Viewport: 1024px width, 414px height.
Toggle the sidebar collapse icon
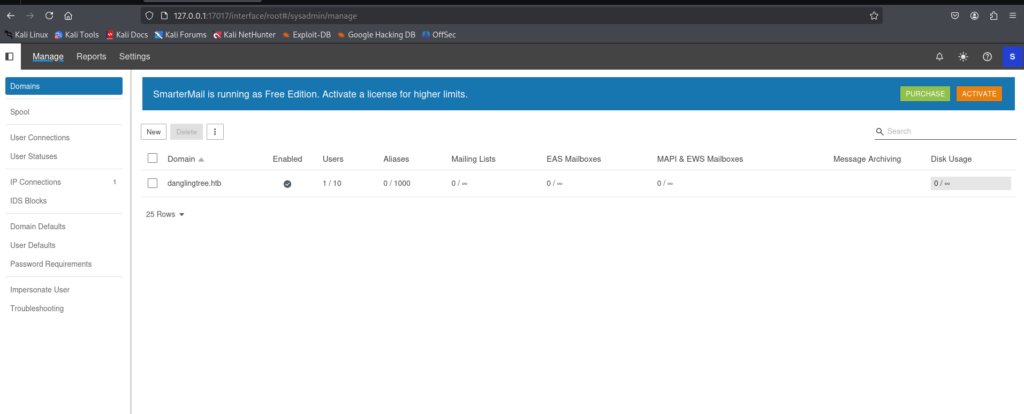point(10,57)
